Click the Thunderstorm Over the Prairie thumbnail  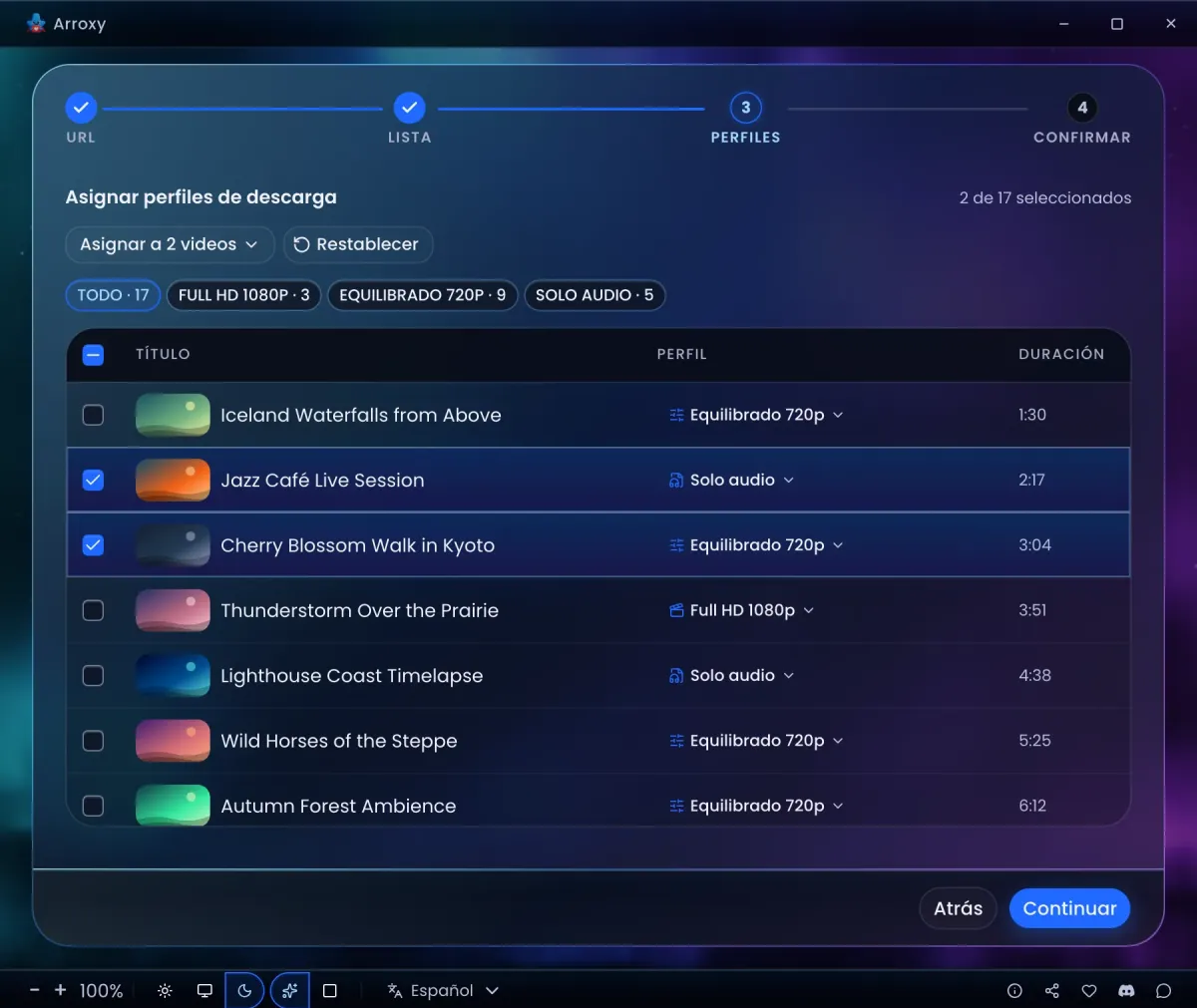(x=173, y=610)
